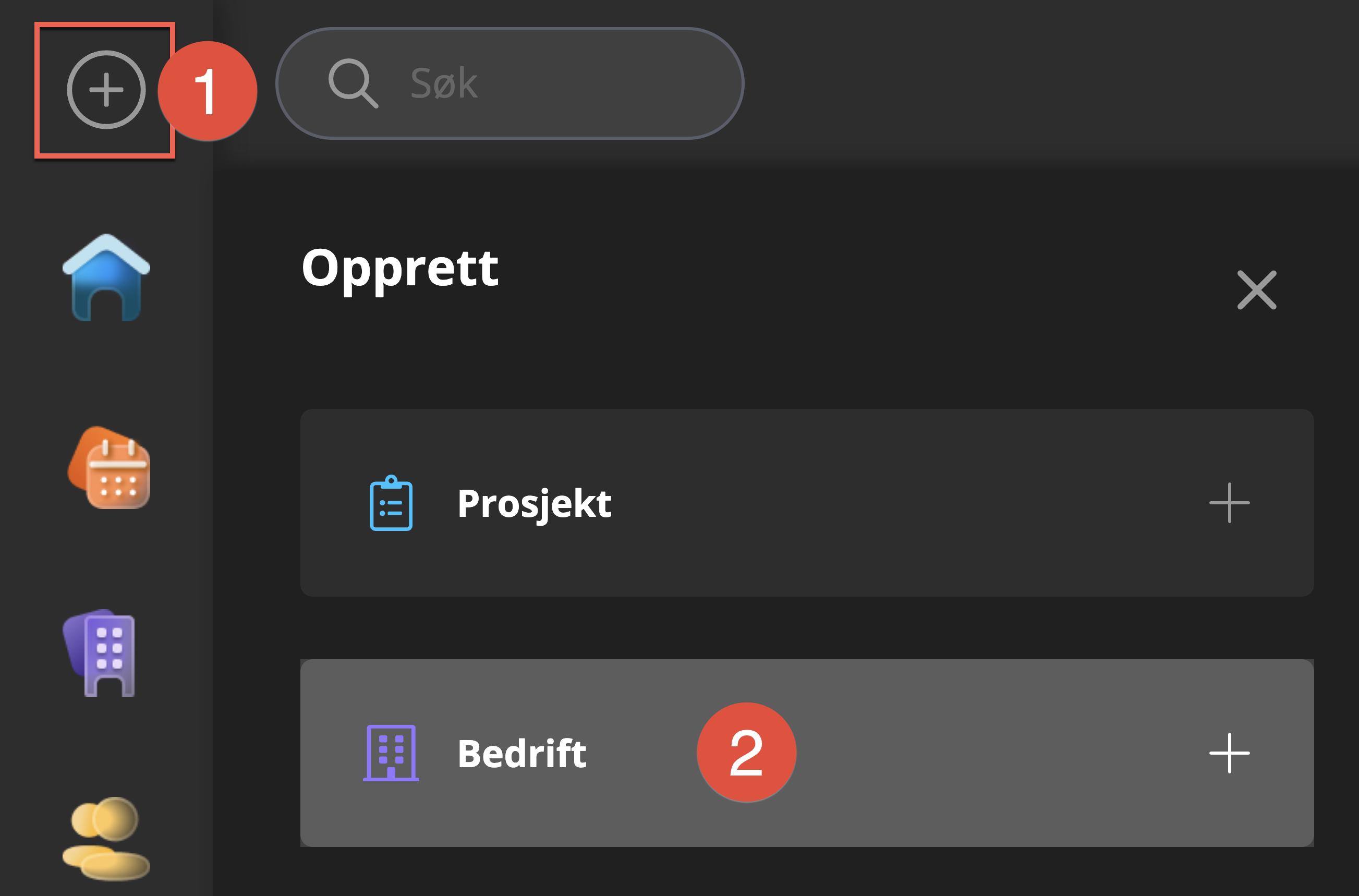The image size is (1359, 896).
Task: Open the purple building sidebar icon
Action: pyautogui.click(x=101, y=653)
